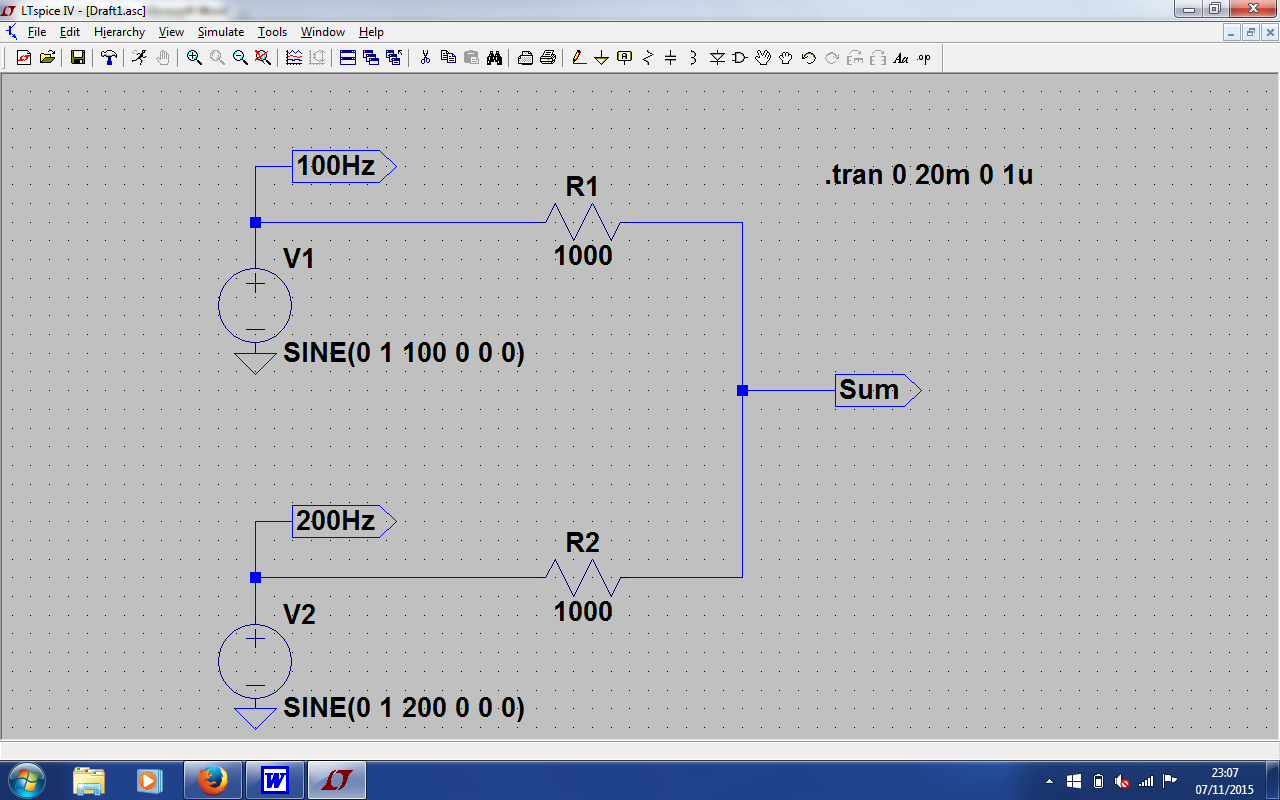Click the Pick Visible Traces icon
This screenshot has height=800, width=1280.
294,58
